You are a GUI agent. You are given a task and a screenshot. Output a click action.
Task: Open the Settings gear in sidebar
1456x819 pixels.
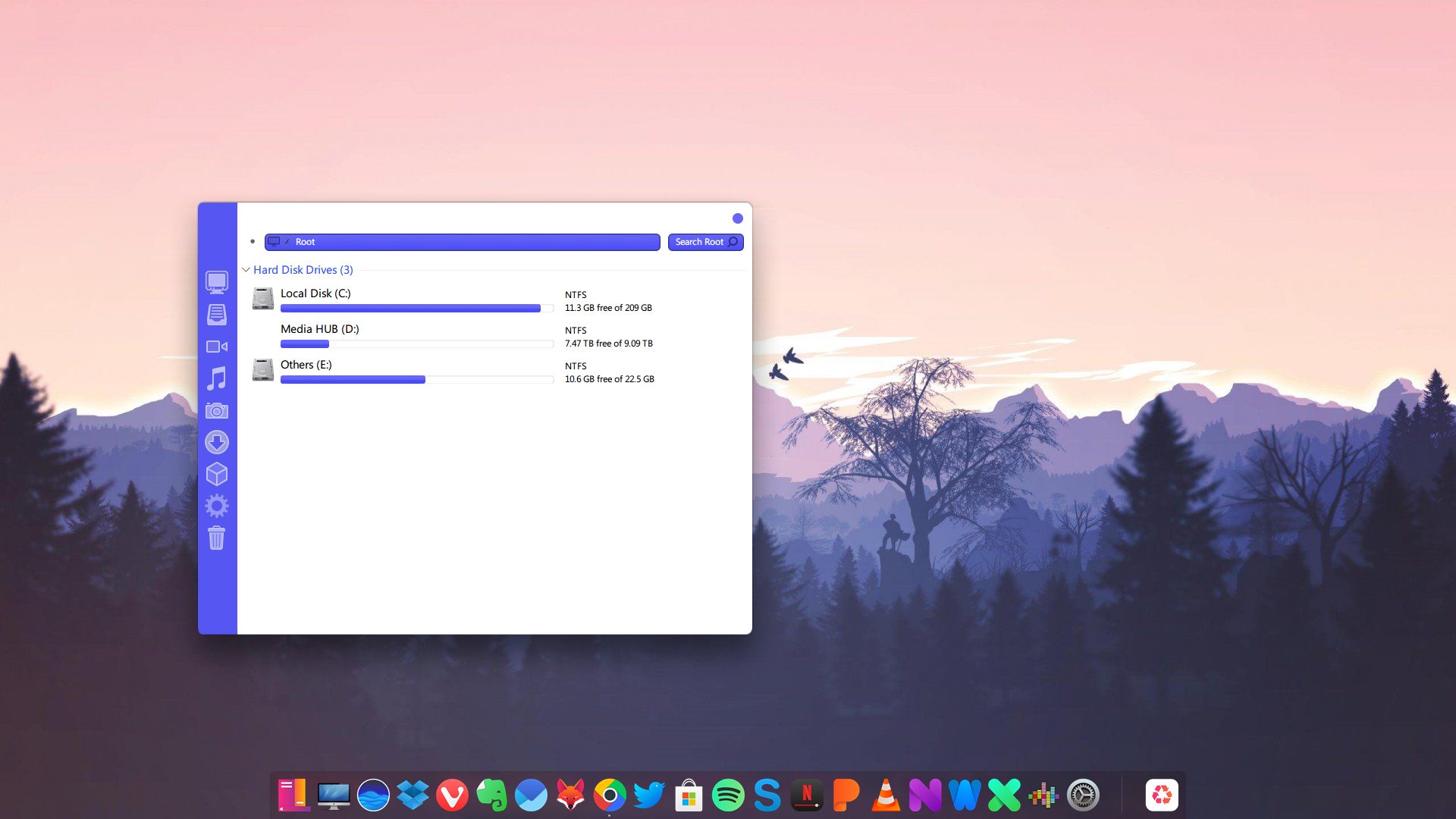[217, 506]
